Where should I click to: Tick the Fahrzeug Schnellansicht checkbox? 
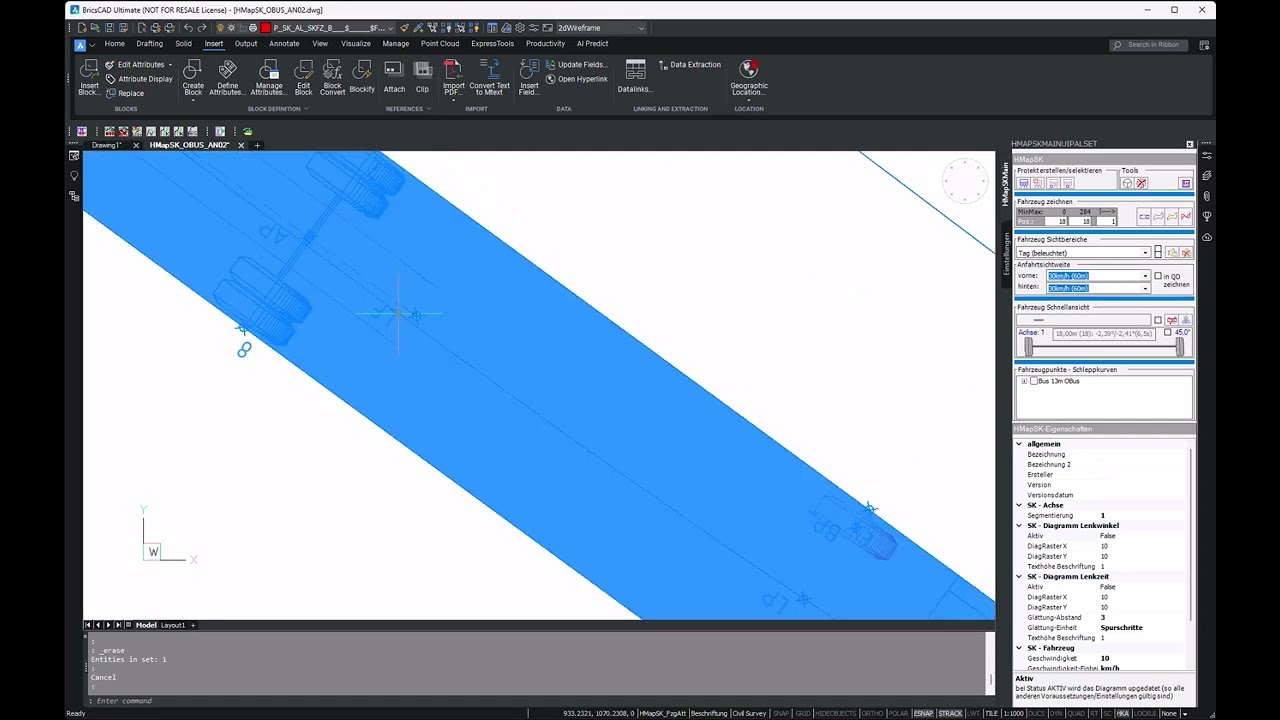1158,320
